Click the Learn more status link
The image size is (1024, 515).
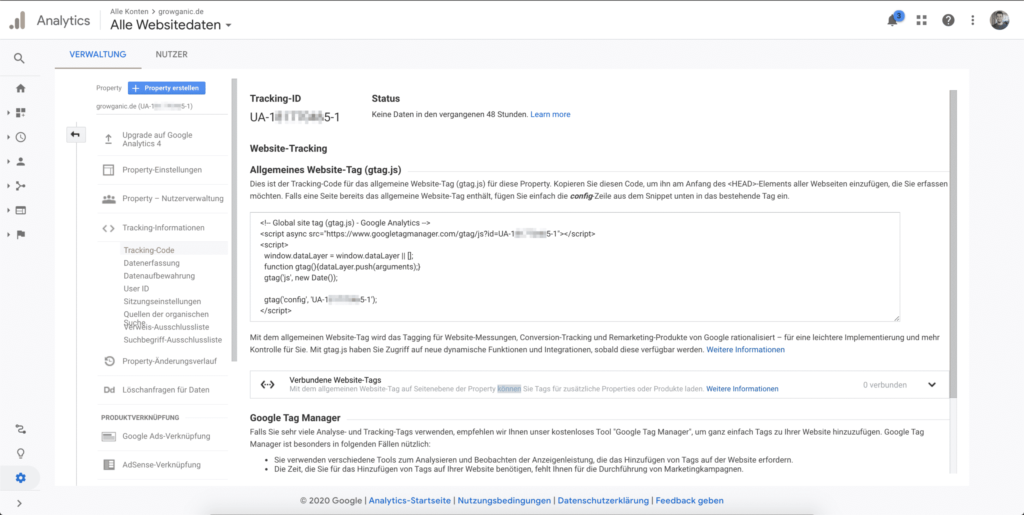(550, 114)
